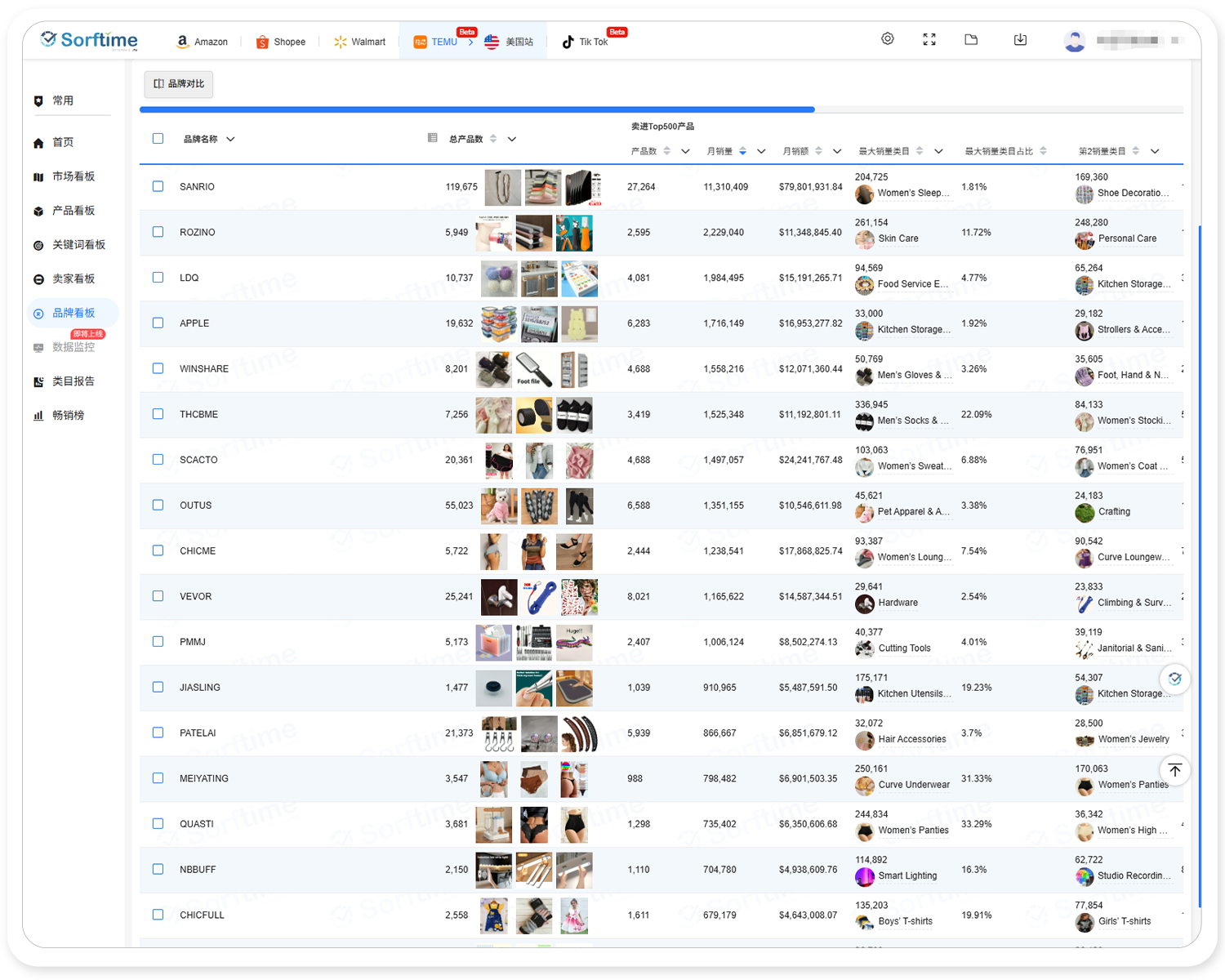The image size is (1225, 980).
Task: Click the scroll-to-top arrow button
Action: click(1174, 770)
